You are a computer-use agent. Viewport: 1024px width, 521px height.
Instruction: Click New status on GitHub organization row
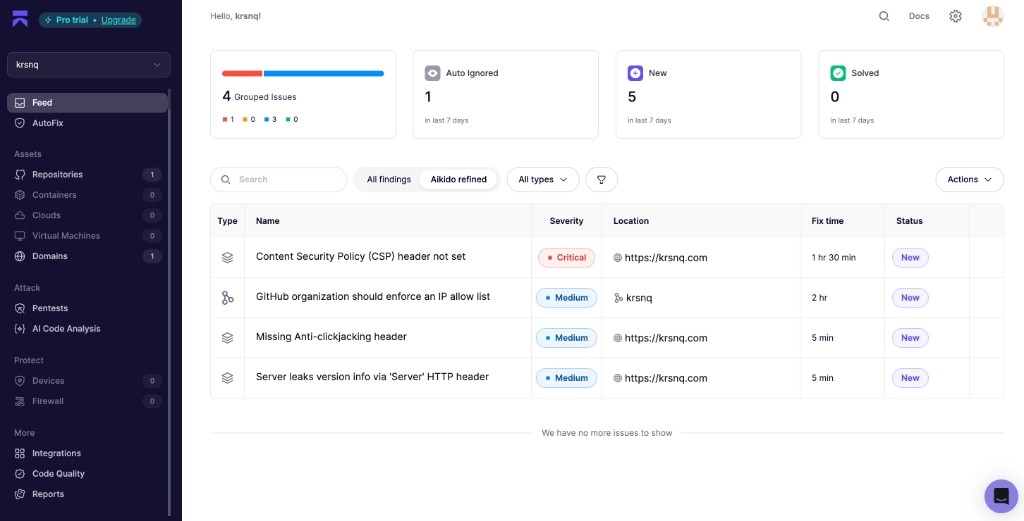coord(910,298)
